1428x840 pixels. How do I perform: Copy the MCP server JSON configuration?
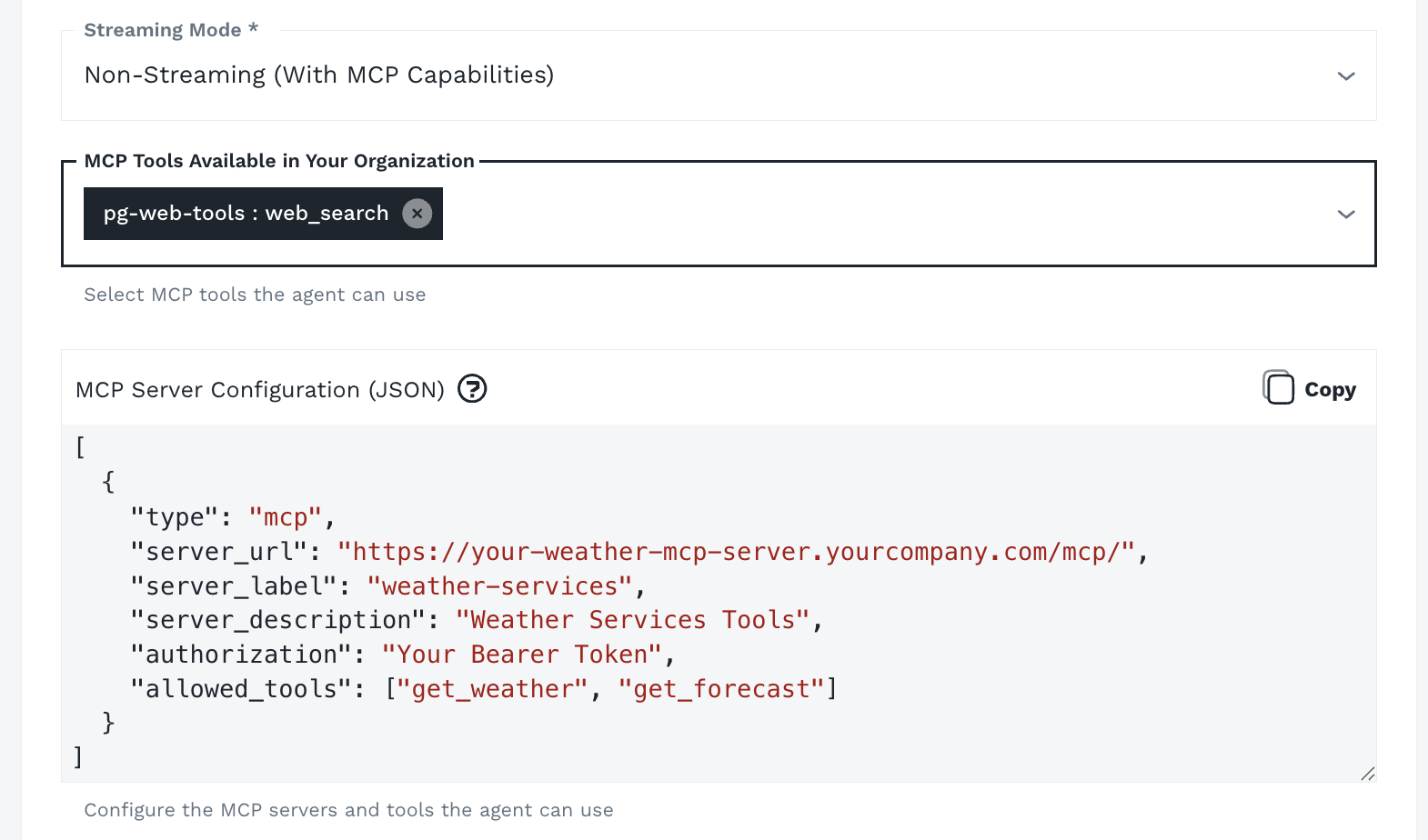click(1308, 388)
